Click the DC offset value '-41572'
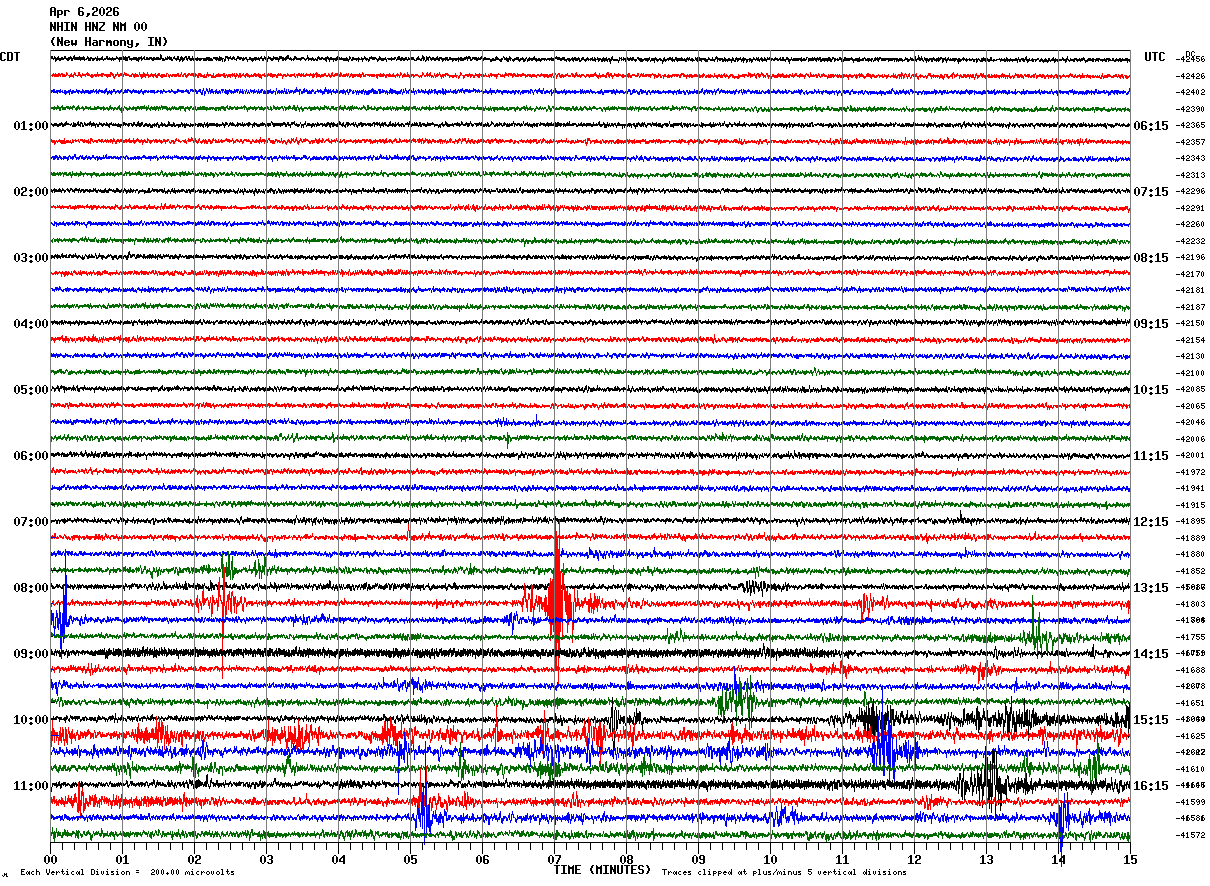The height and width of the screenshot is (886, 1210). coord(1191,835)
